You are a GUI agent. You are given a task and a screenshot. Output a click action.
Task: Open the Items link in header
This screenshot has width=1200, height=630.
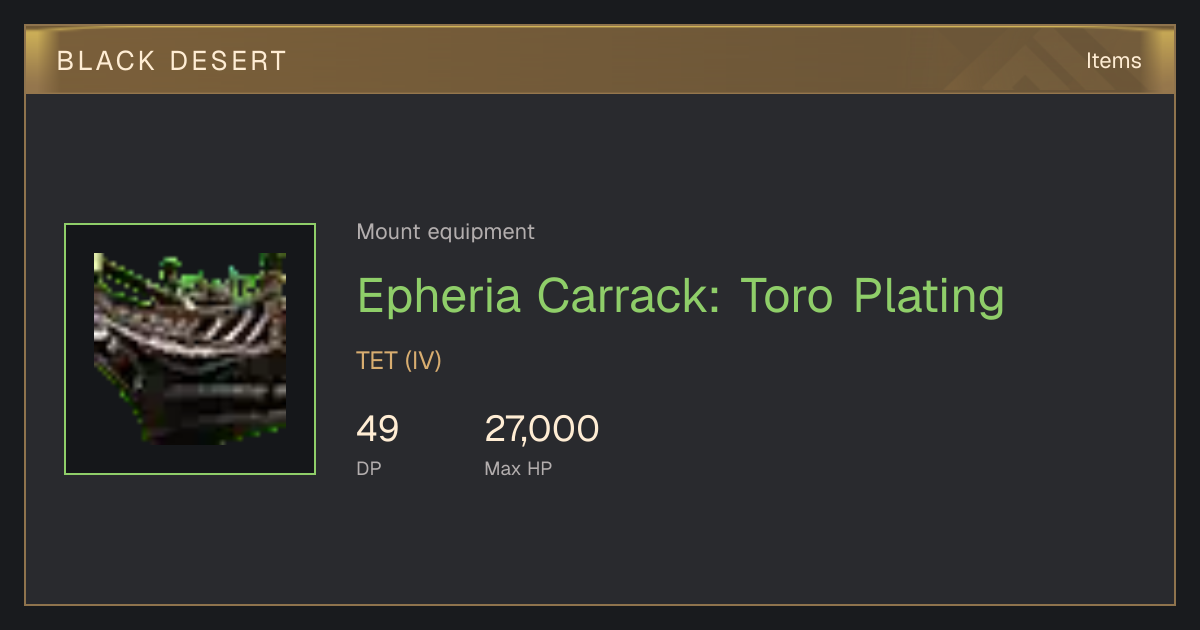click(1113, 60)
